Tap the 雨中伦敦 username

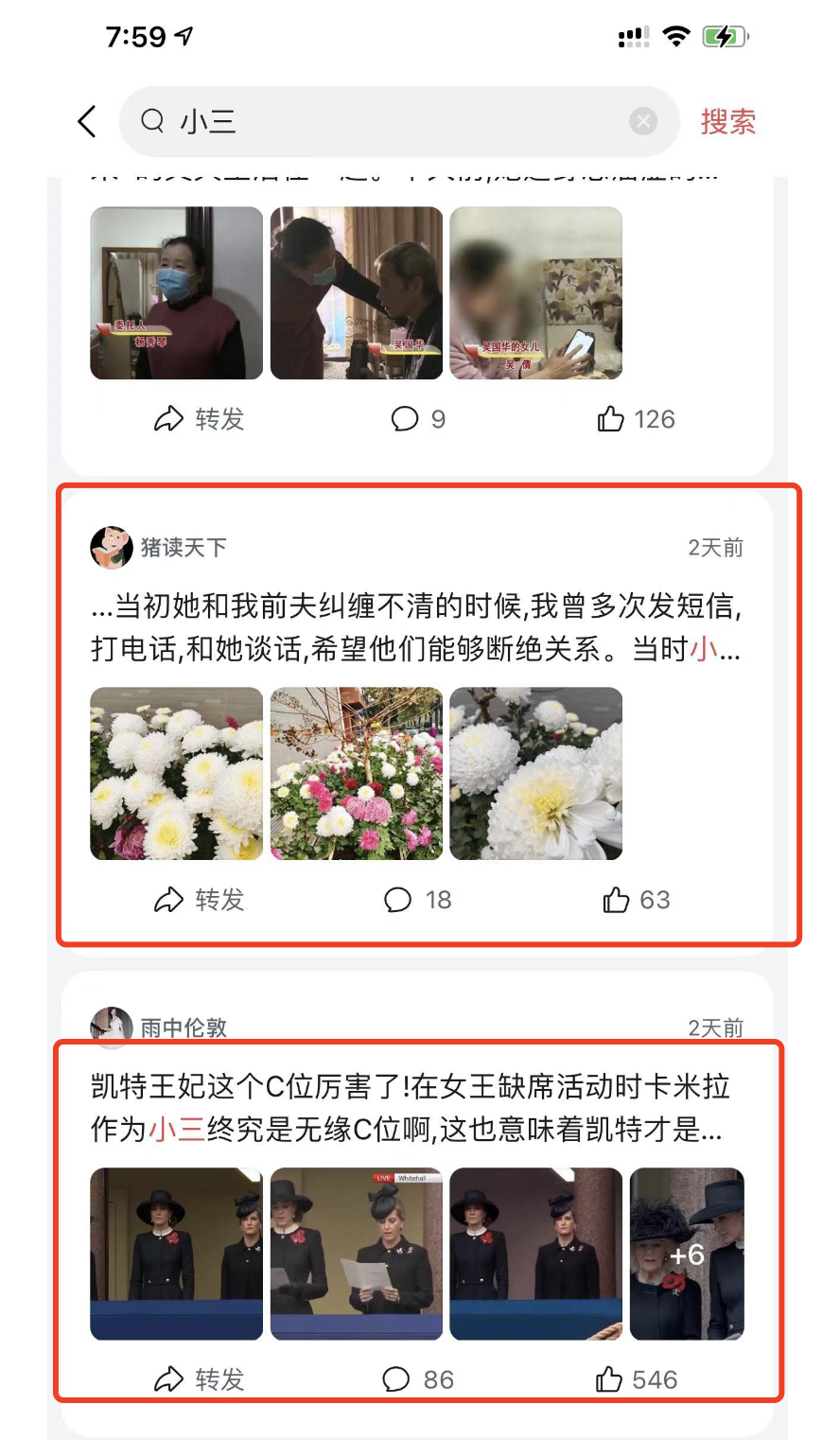(184, 1027)
